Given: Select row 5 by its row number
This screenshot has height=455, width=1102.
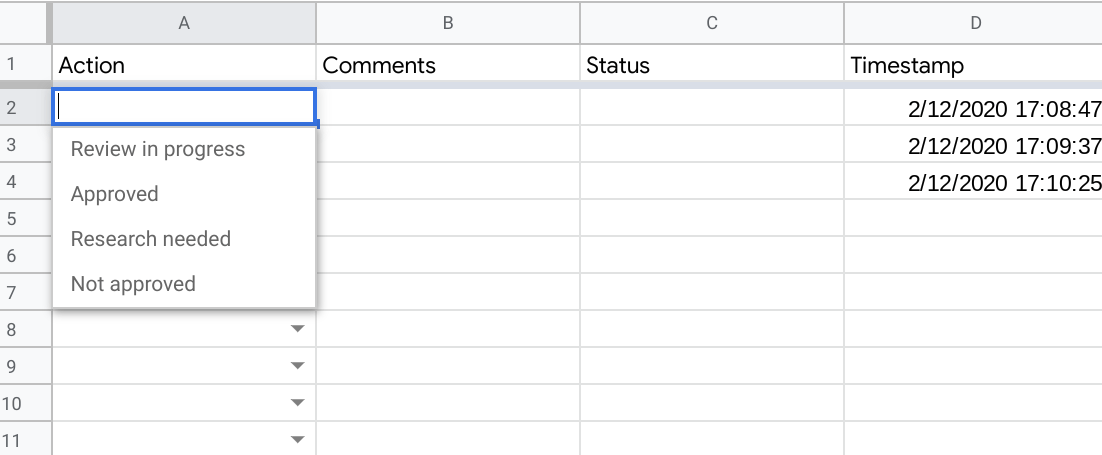Looking at the screenshot, I should tap(12, 218).
